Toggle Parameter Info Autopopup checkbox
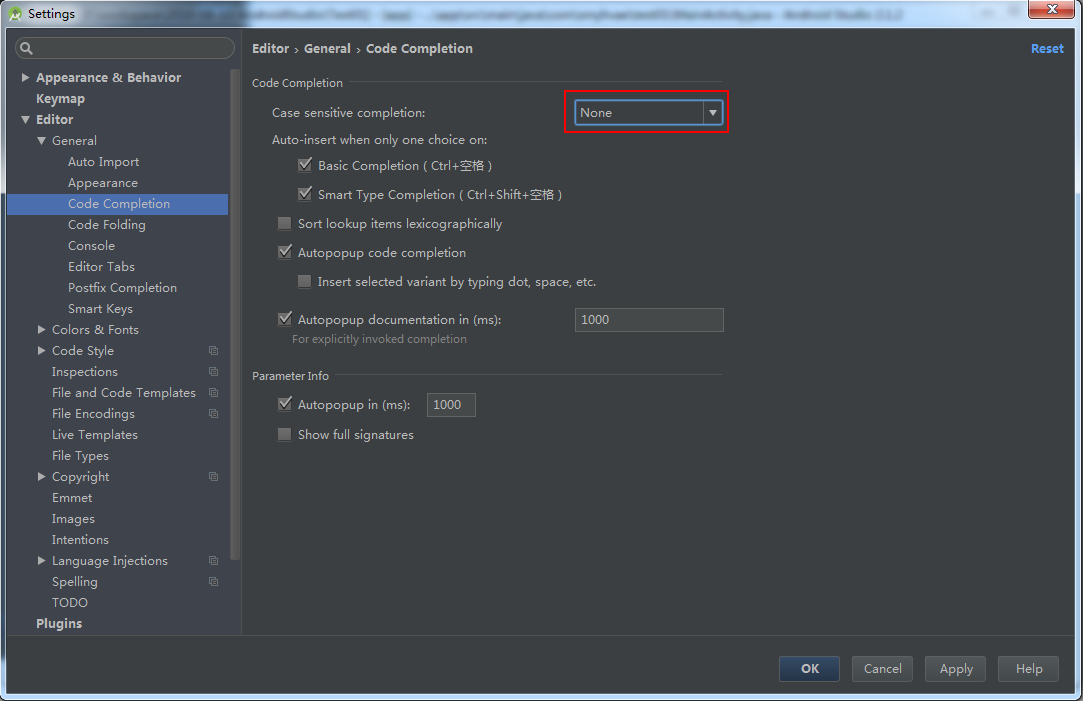 (x=285, y=404)
